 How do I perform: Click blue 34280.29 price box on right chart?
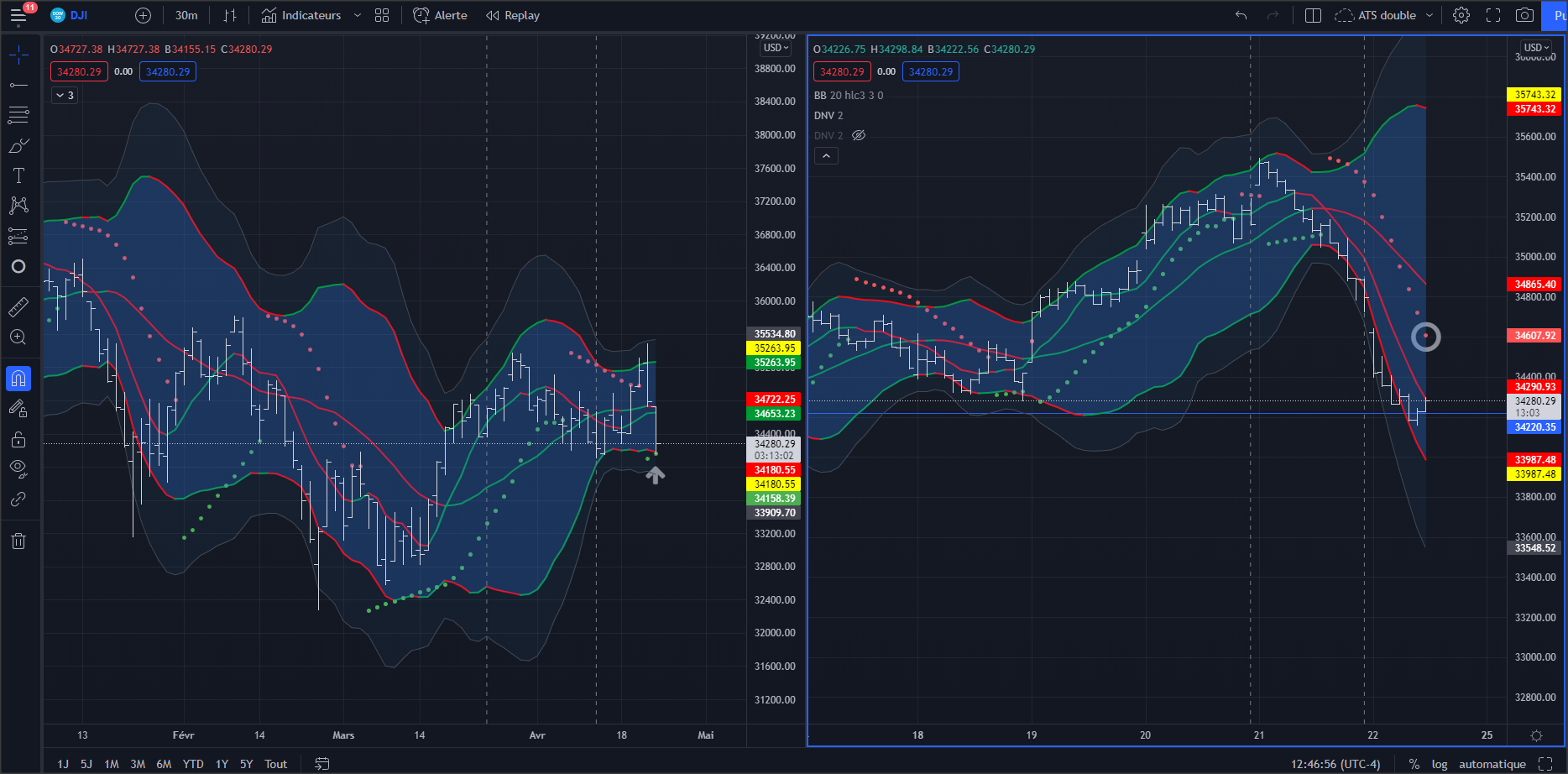click(x=931, y=72)
